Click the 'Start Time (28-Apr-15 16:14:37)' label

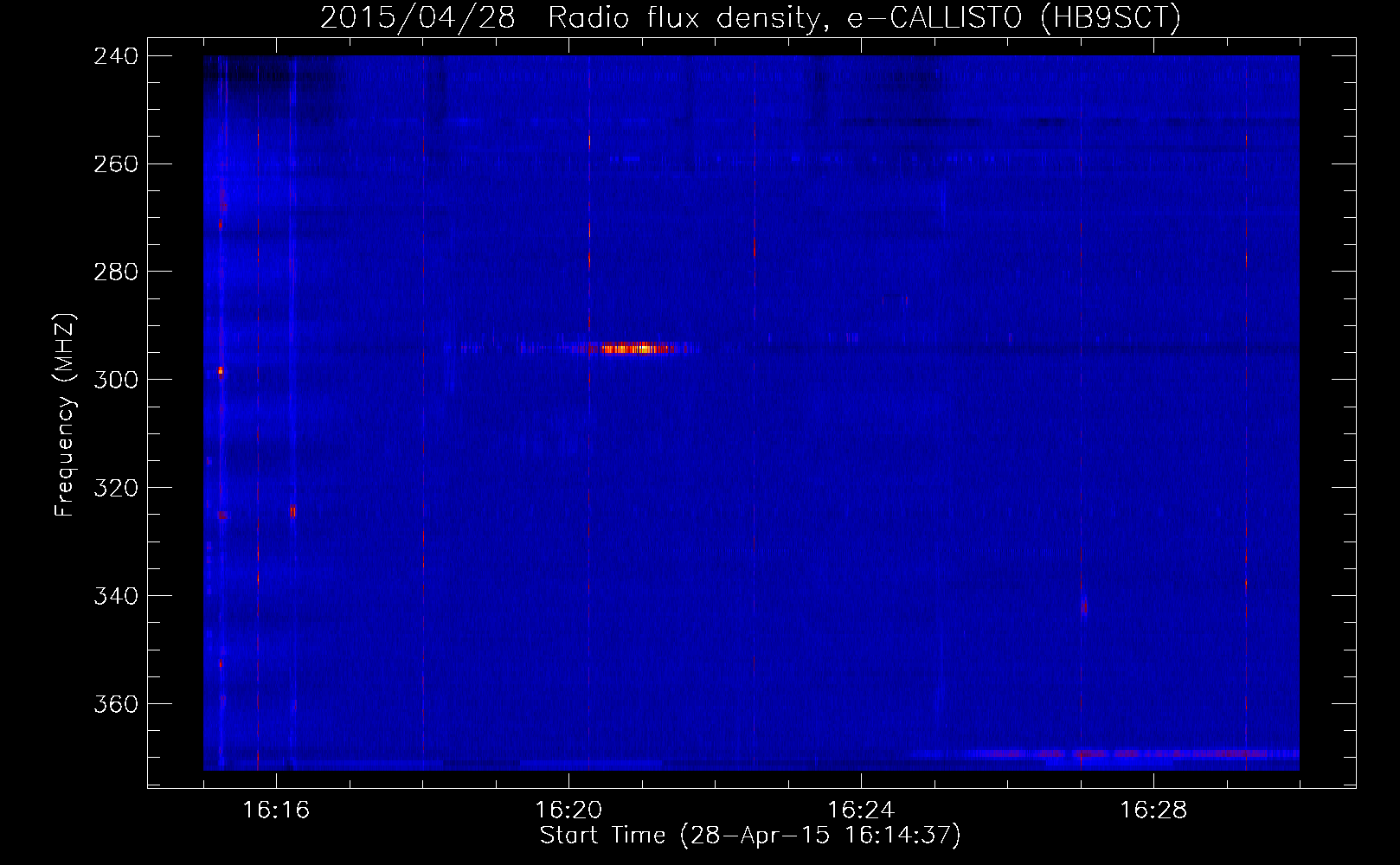750,836
